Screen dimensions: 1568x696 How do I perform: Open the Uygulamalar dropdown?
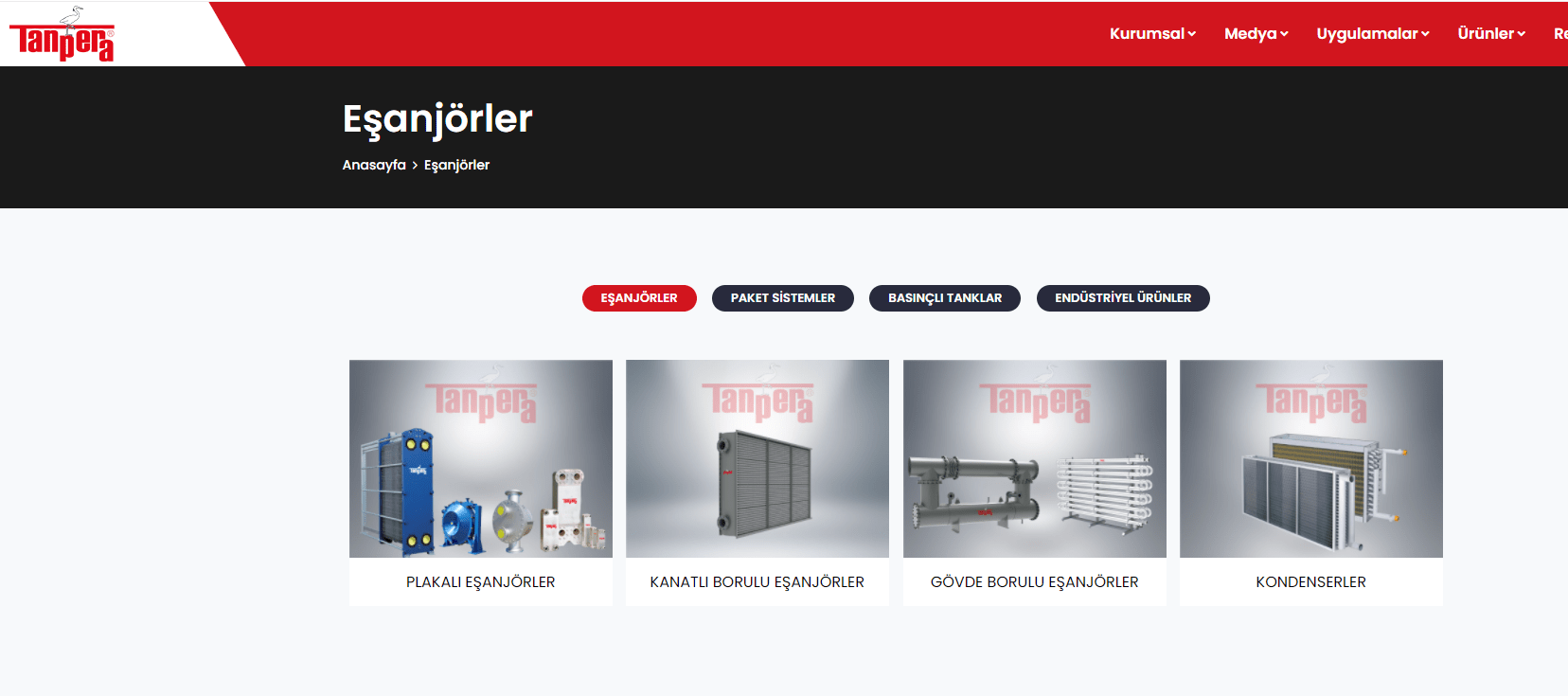[x=1372, y=34]
